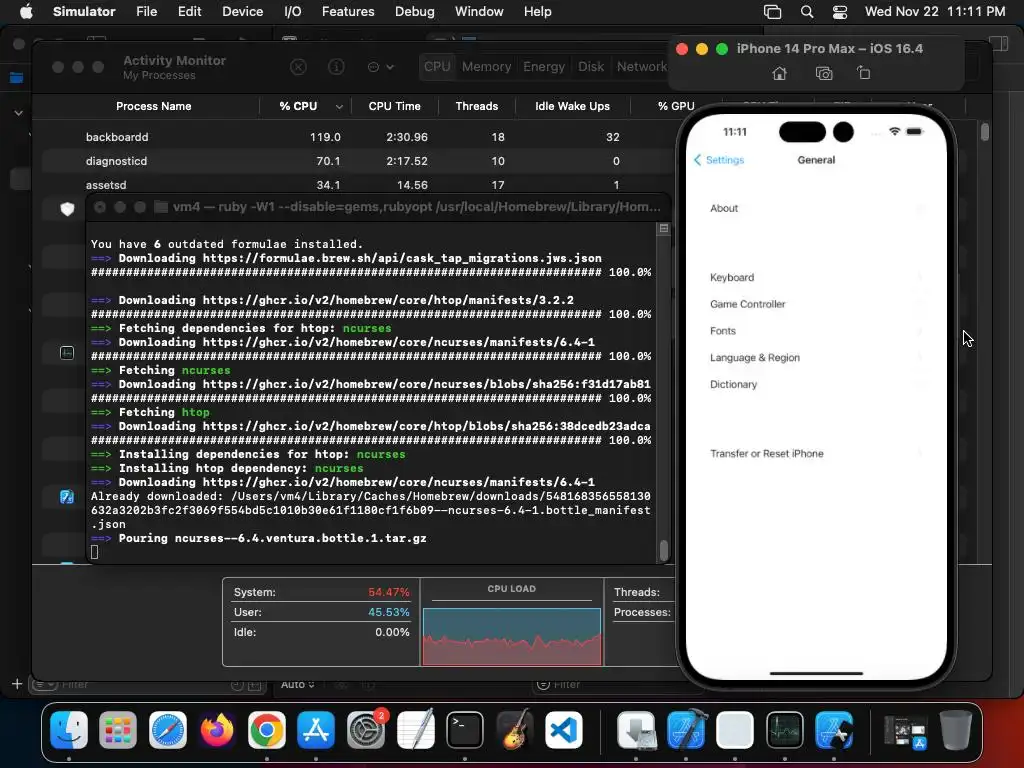
Task: Click the add button in Xcode navigator footer
Action: (x=17, y=684)
